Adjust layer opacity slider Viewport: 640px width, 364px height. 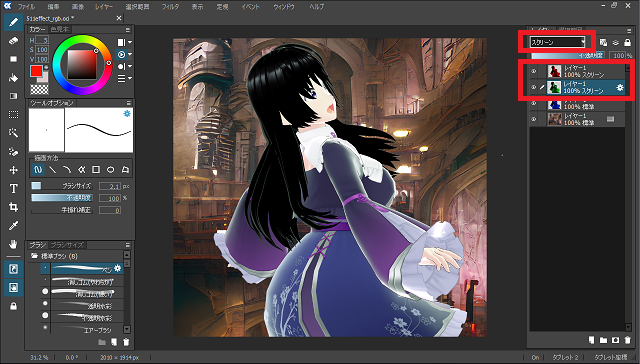(568, 55)
